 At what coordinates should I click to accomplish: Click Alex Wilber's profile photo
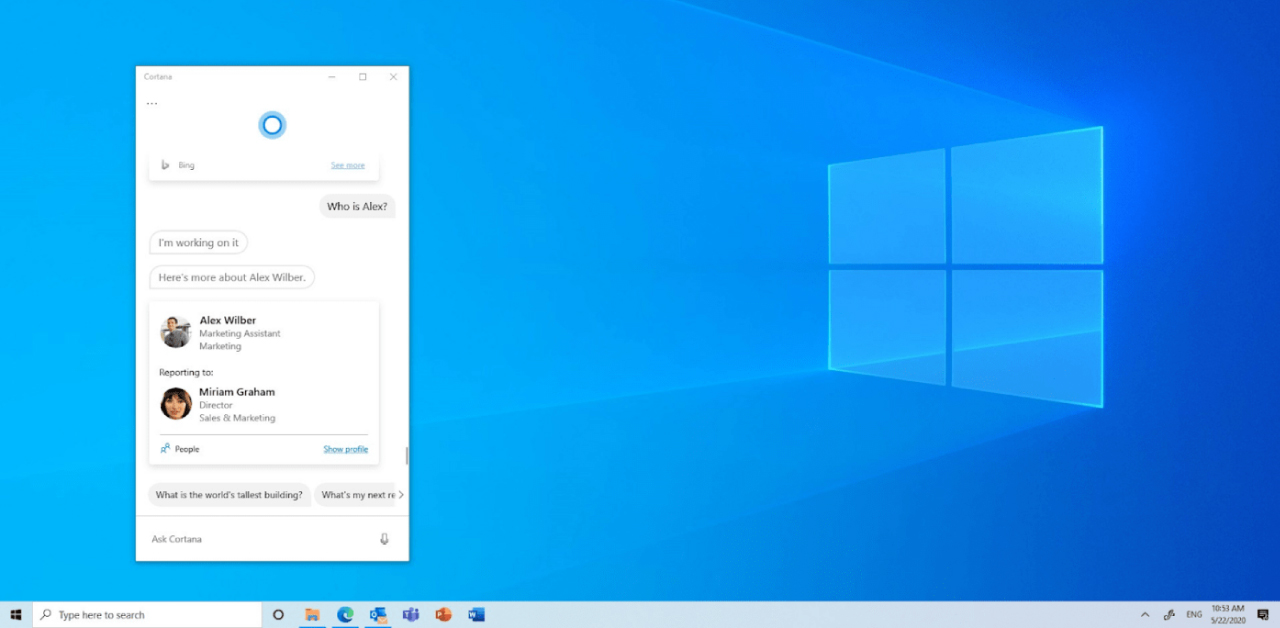click(176, 332)
